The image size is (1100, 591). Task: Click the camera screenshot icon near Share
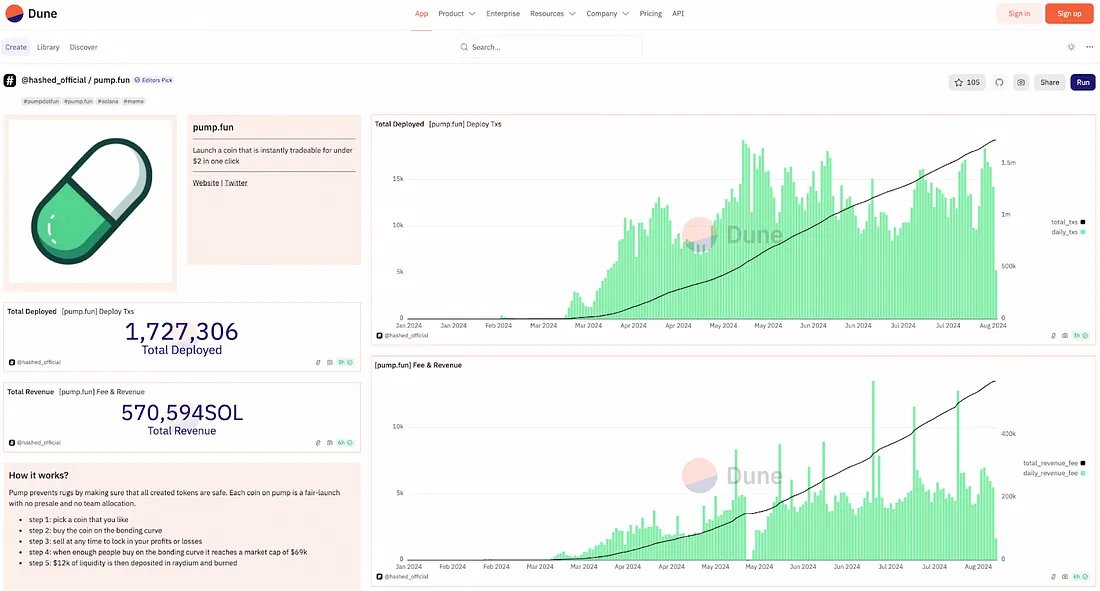[x=1021, y=82]
